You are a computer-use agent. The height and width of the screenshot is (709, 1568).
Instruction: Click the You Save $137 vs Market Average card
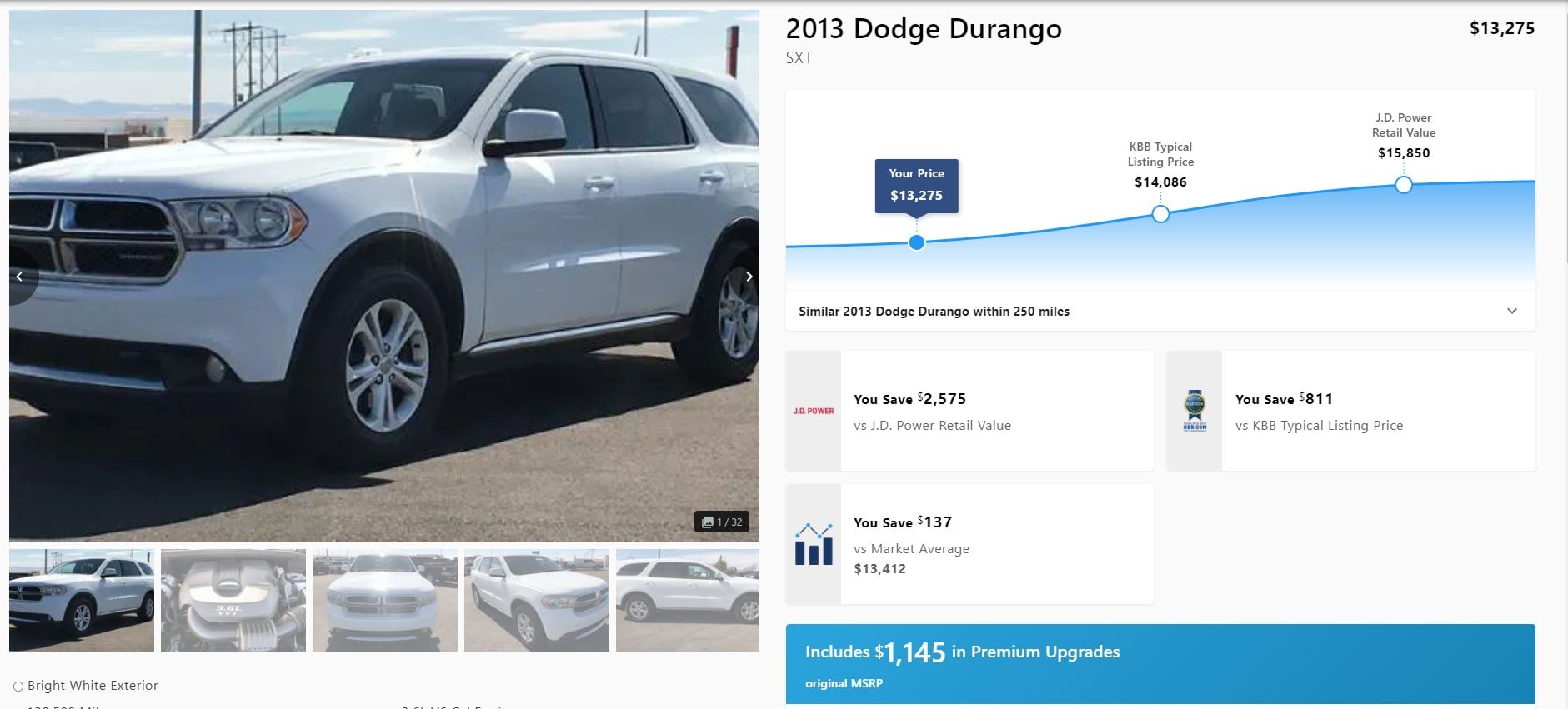[970, 544]
